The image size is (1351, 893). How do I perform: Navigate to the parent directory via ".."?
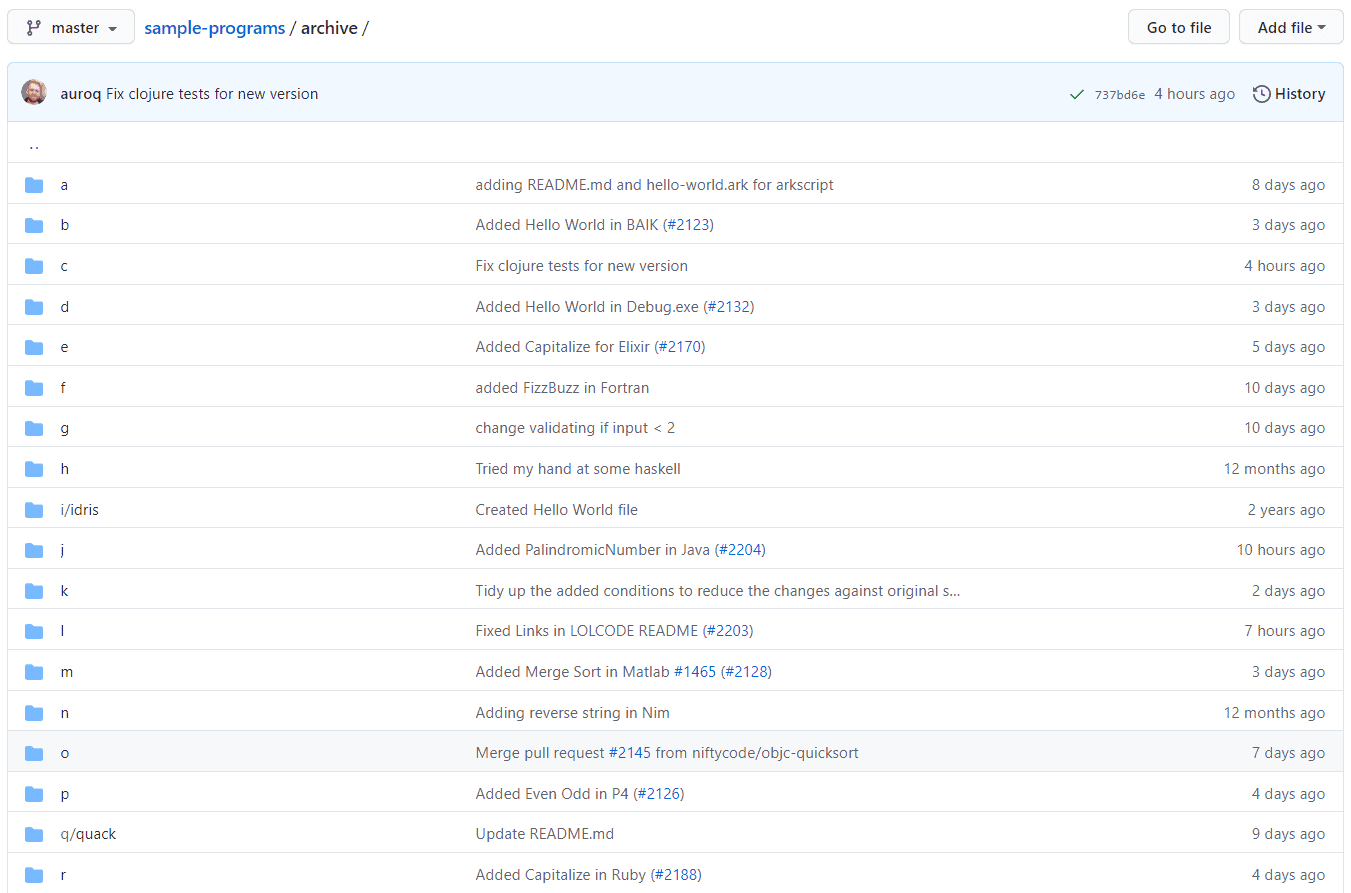(33, 143)
